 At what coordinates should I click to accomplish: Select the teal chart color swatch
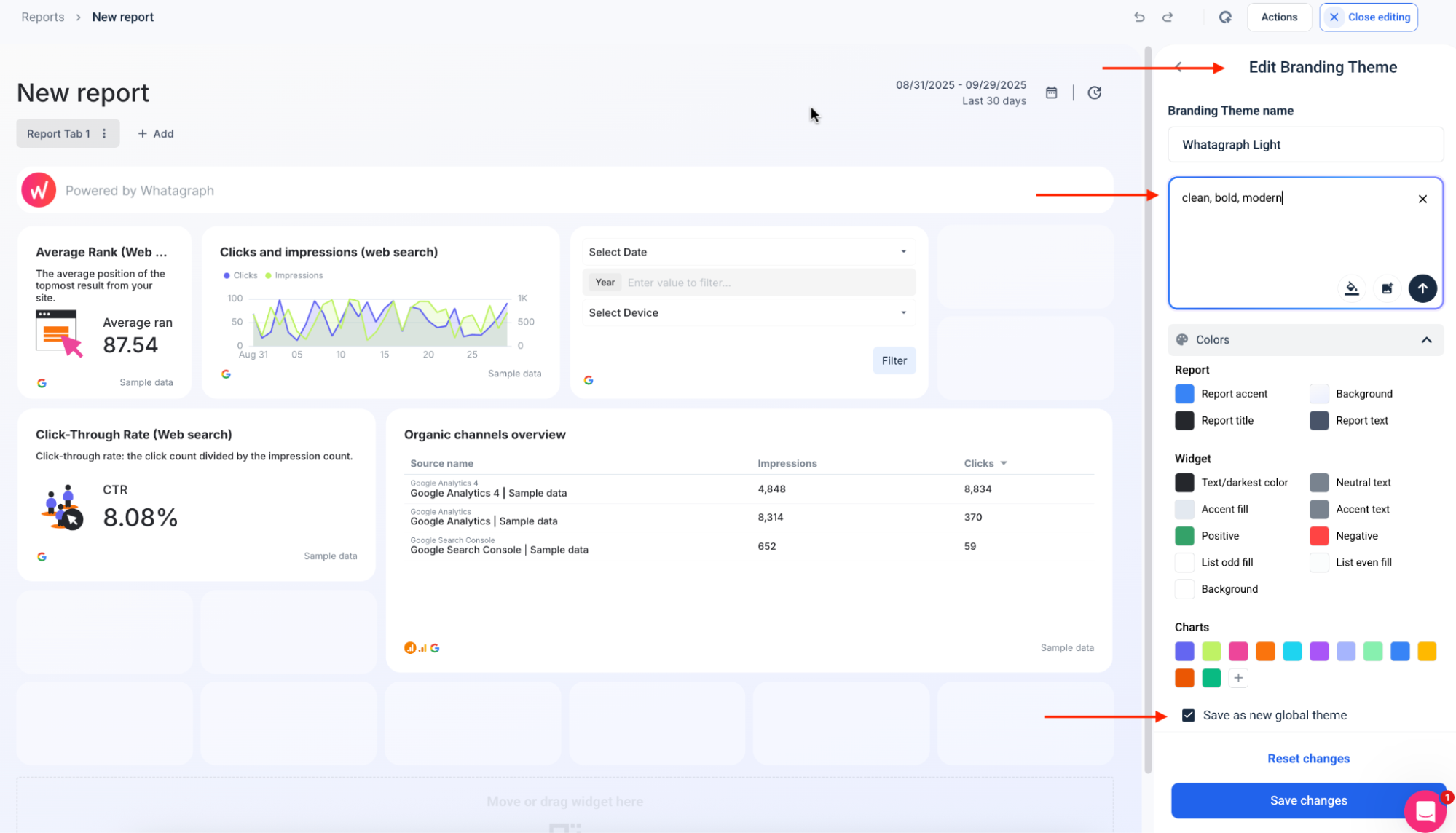click(1292, 651)
